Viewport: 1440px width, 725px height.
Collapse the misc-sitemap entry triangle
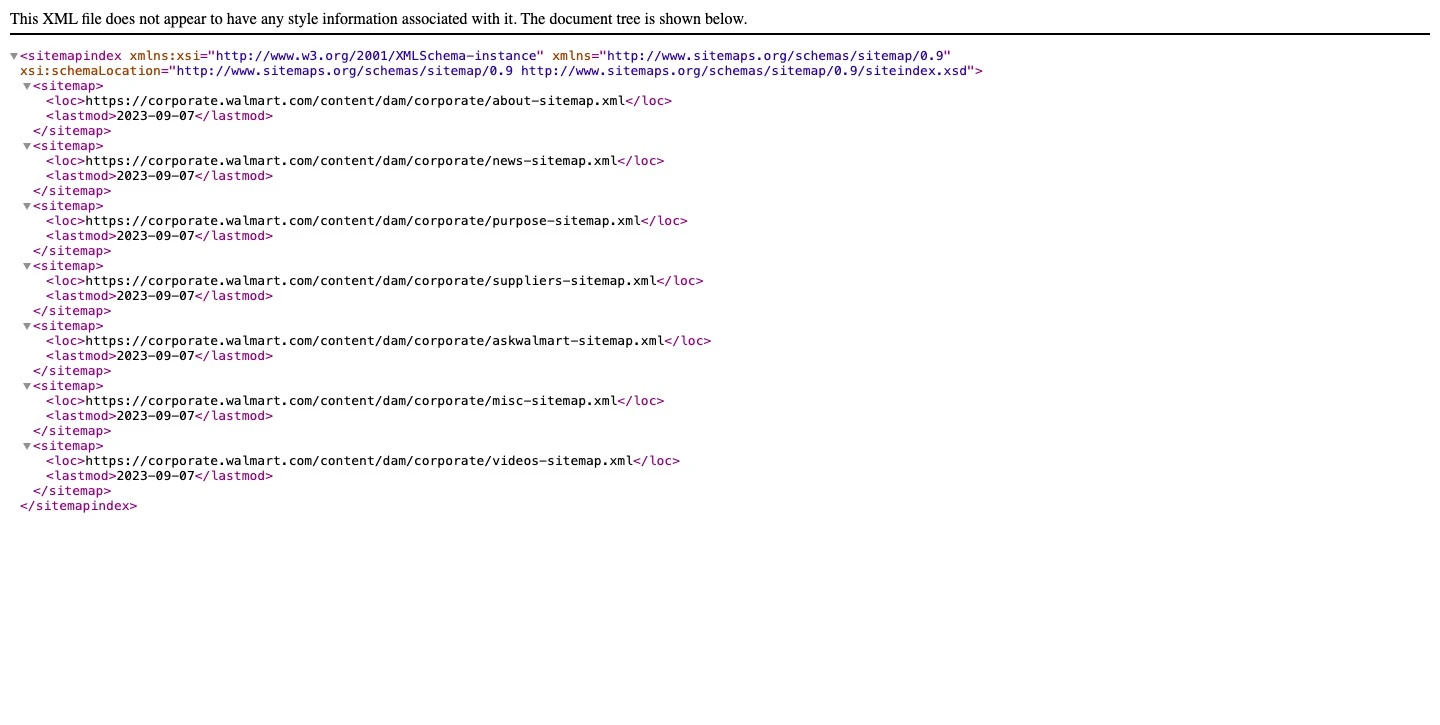[27, 386]
